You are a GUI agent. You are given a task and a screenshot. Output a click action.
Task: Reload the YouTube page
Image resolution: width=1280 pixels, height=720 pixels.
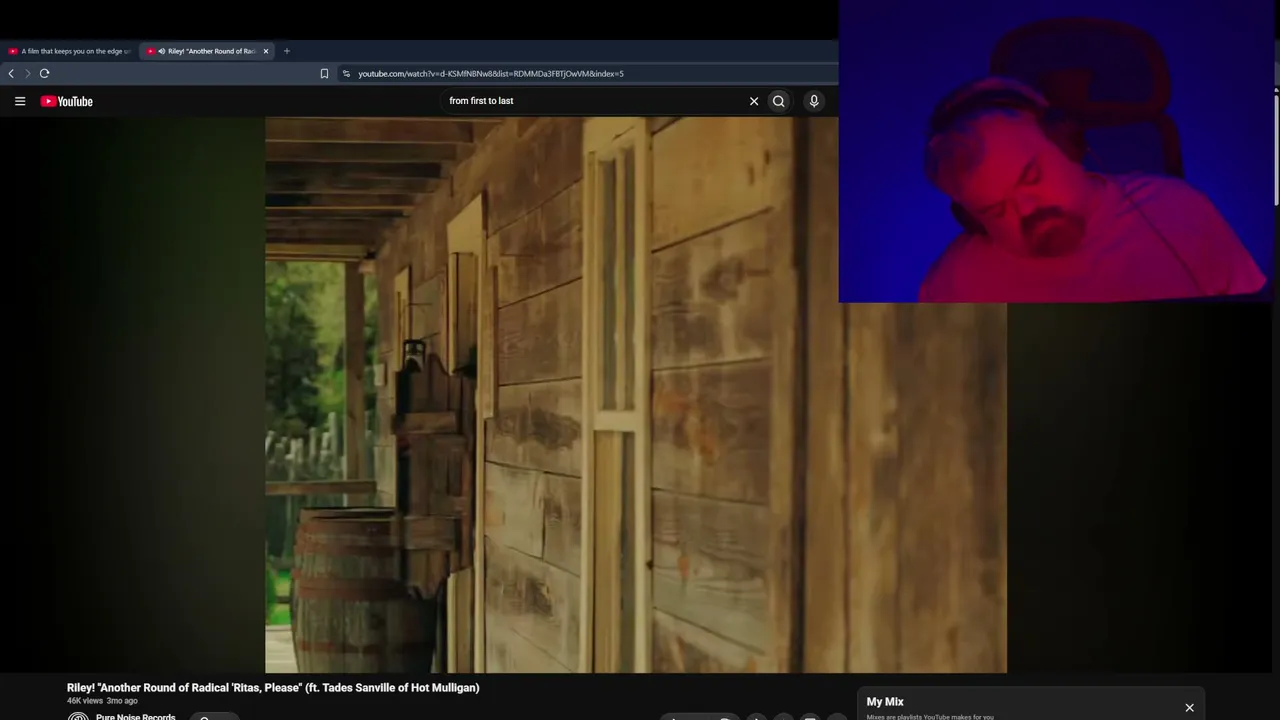point(45,73)
